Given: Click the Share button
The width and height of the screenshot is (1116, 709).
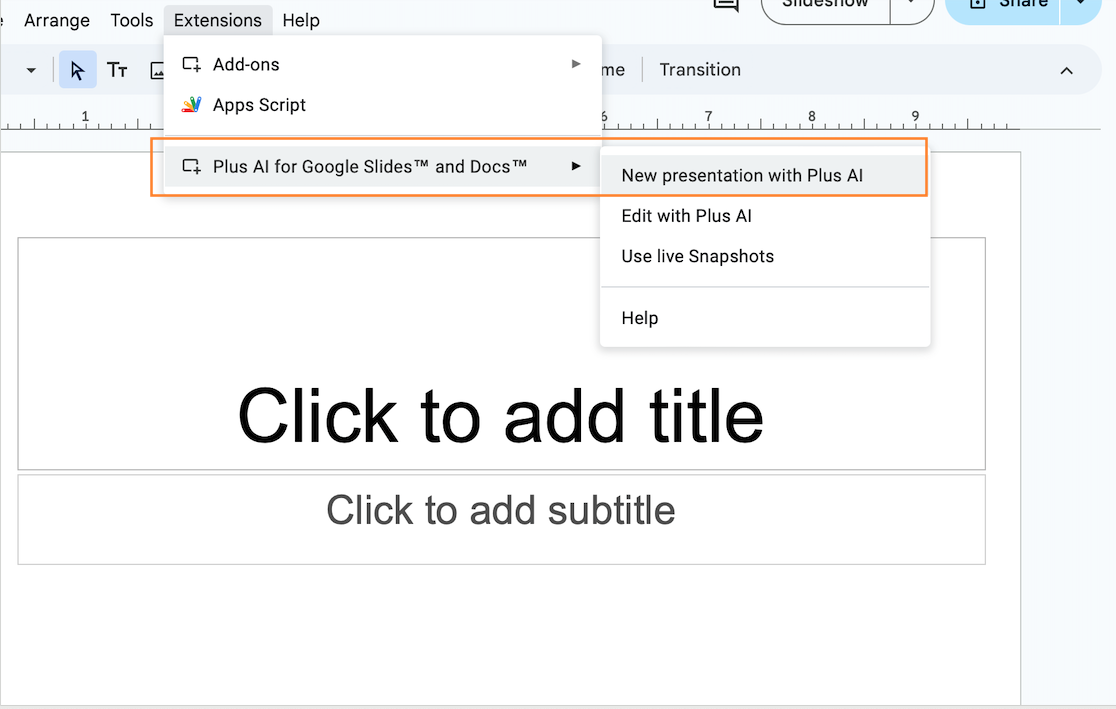Looking at the screenshot, I should (x=1004, y=7).
